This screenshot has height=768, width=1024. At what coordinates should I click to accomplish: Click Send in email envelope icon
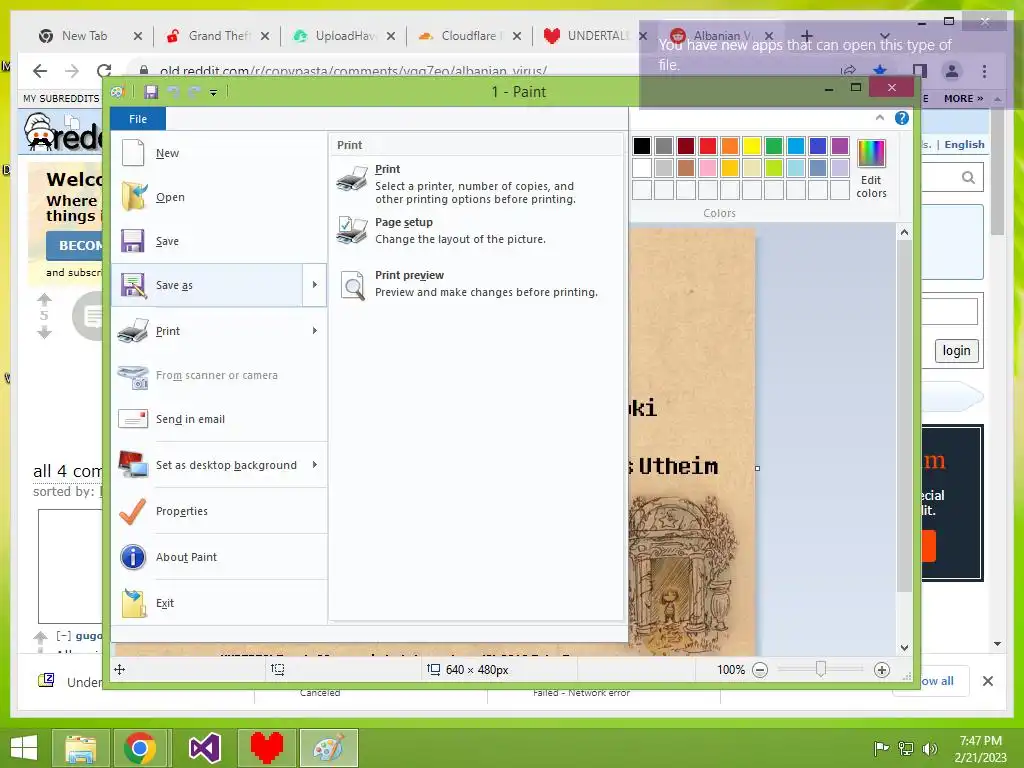click(133, 419)
